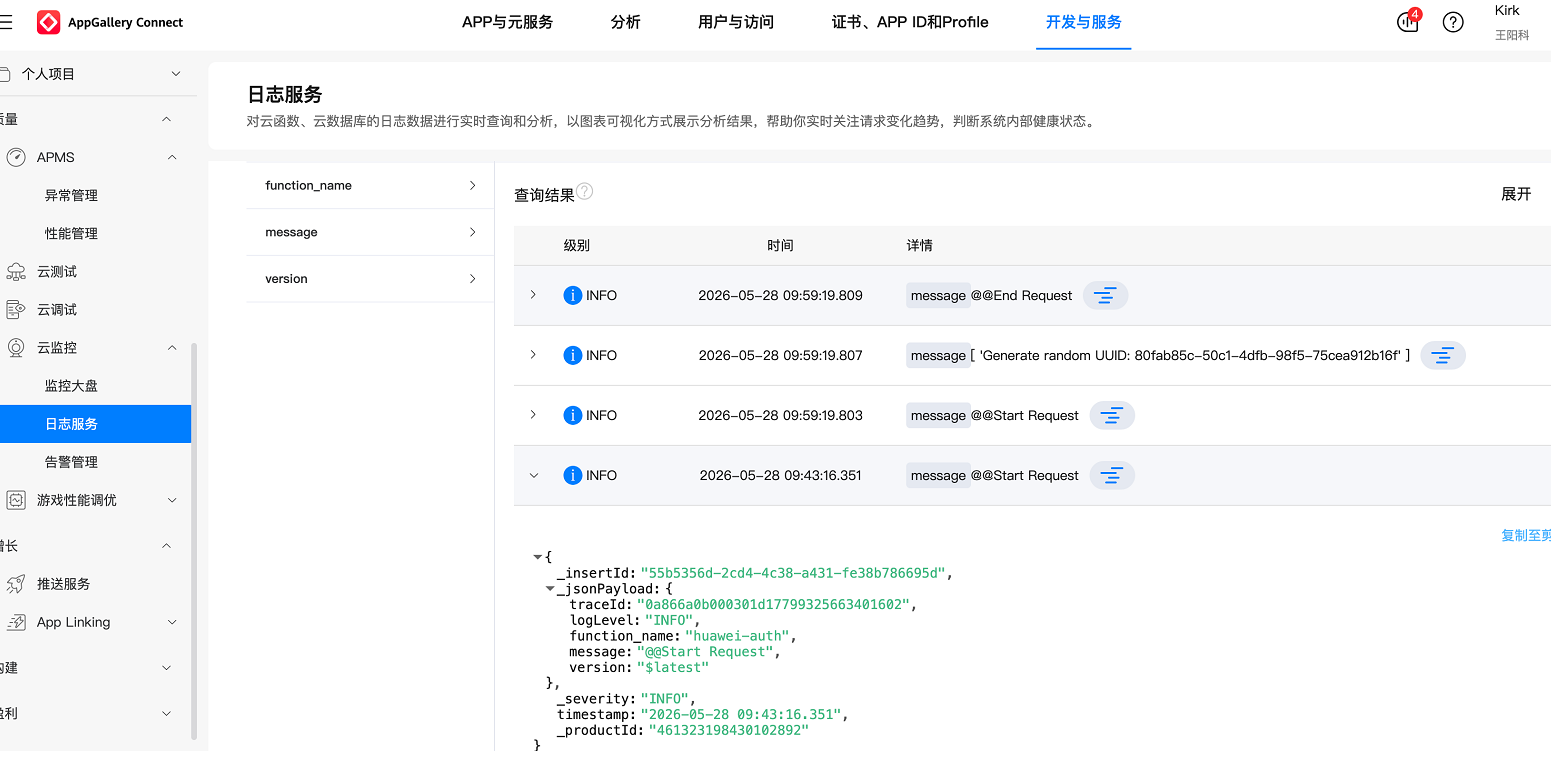Click the 推送服务 rocket icon

(16, 584)
